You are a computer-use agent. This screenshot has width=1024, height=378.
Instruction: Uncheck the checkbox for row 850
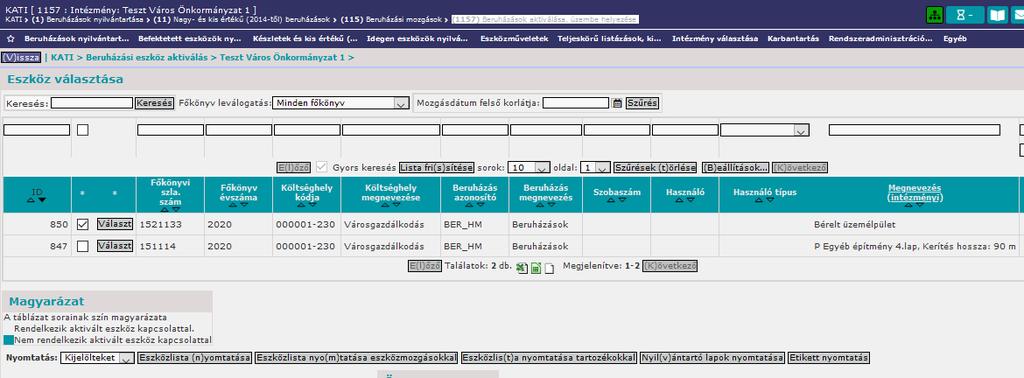coord(82,225)
